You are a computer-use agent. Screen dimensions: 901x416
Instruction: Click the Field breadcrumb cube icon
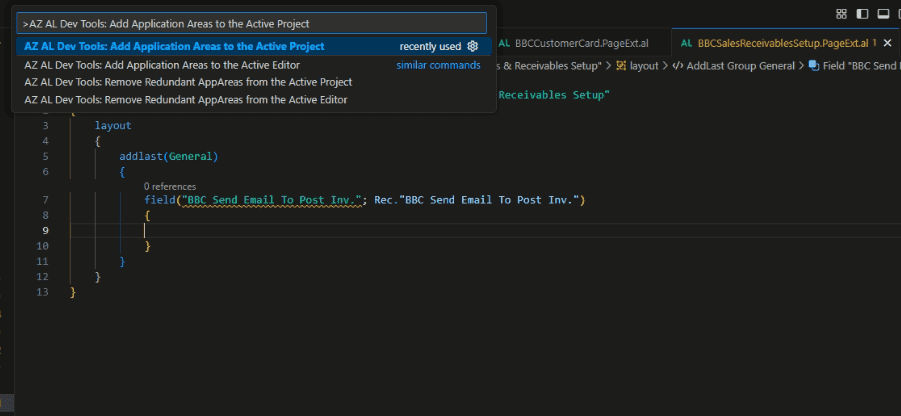[x=814, y=66]
